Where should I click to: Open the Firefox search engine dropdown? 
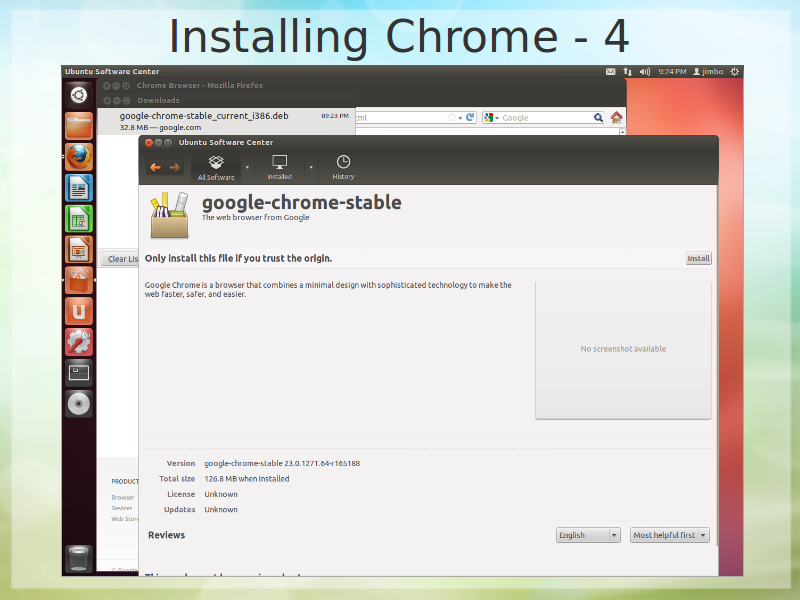pyautogui.click(x=491, y=118)
